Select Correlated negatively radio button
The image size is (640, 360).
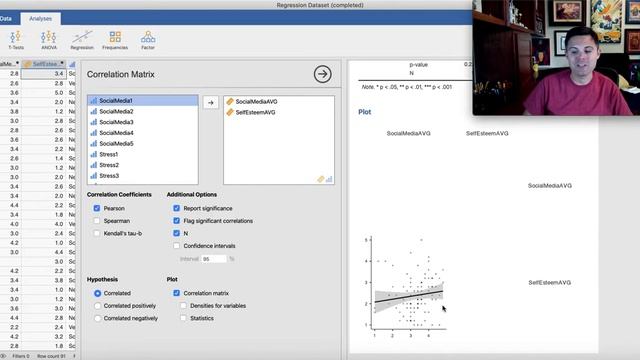(x=97, y=318)
